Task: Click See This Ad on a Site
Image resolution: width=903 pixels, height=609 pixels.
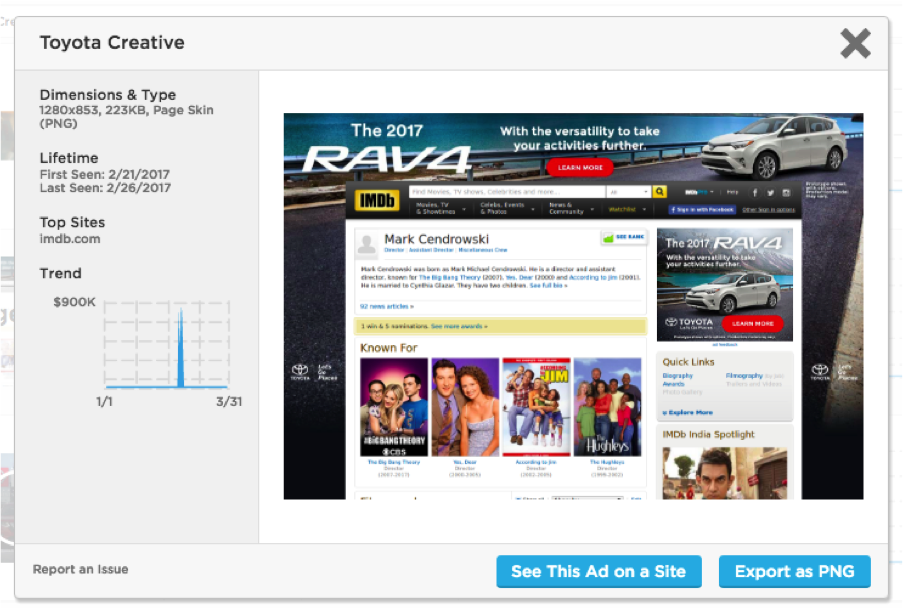Action: 599,572
